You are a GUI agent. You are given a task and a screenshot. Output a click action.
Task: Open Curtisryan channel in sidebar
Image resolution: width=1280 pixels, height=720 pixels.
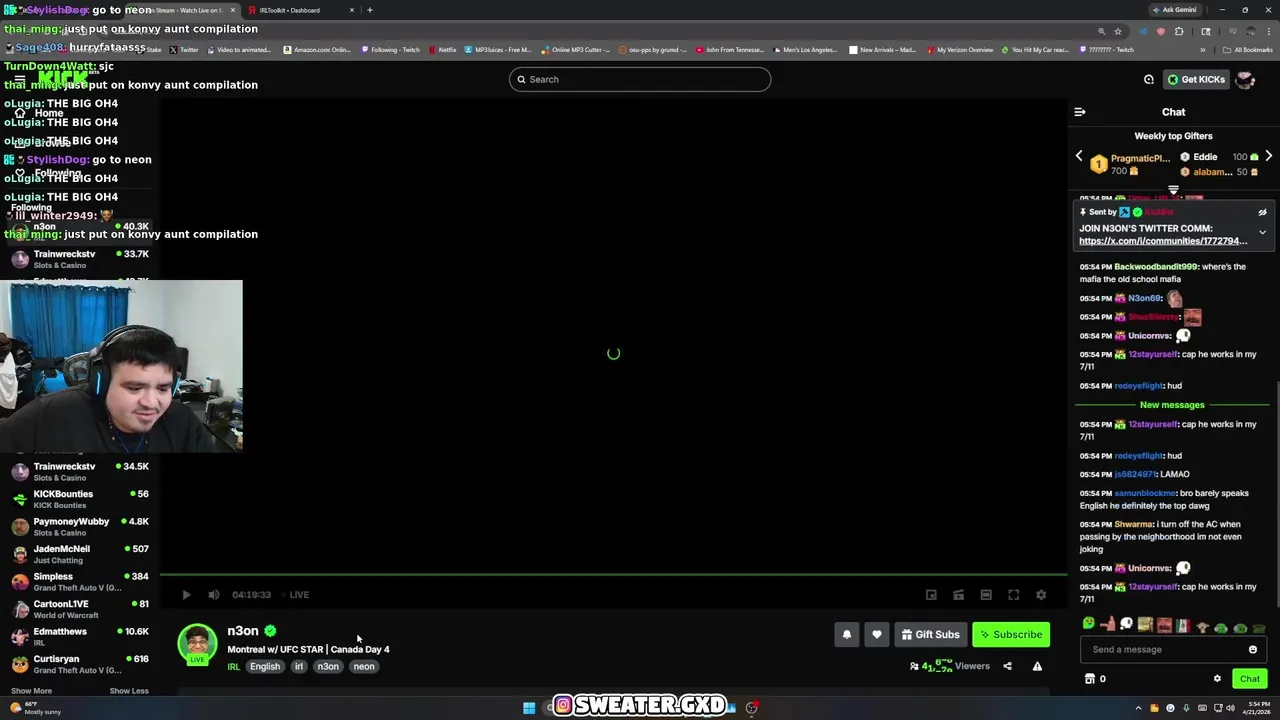click(x=80, y=664)
